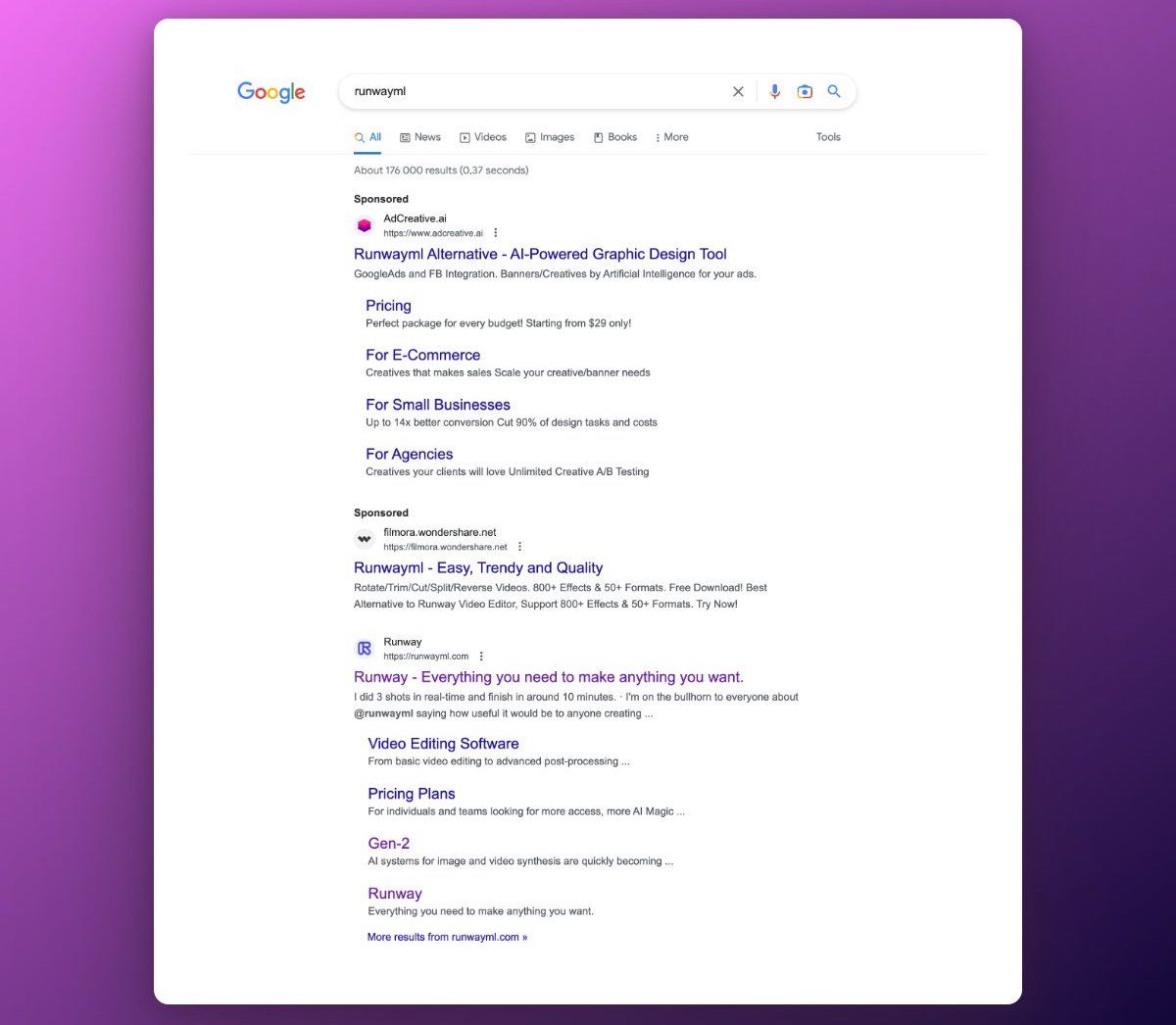The image size is (1176, 1025).
Task: Open Runway - Everything you need result
Action: (549, 677)
